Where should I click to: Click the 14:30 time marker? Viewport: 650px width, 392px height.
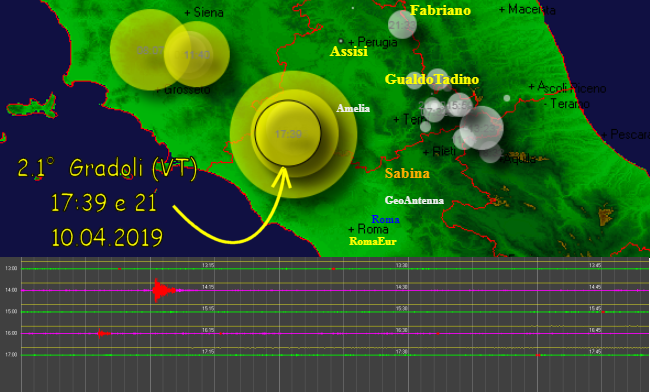pos(401,287)
